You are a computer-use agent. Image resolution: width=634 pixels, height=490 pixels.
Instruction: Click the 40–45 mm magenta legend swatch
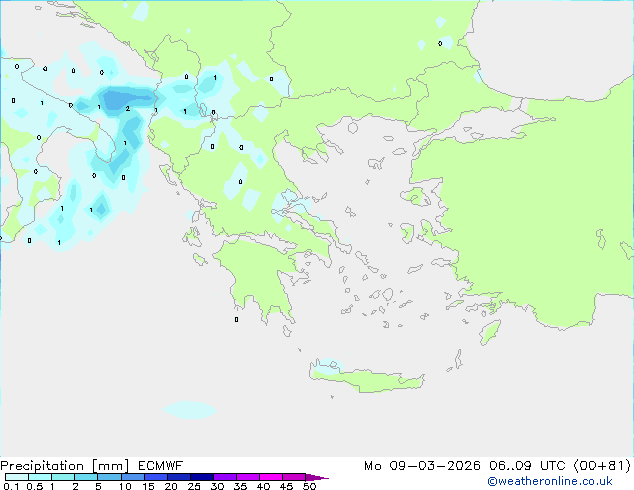(271, 477)
